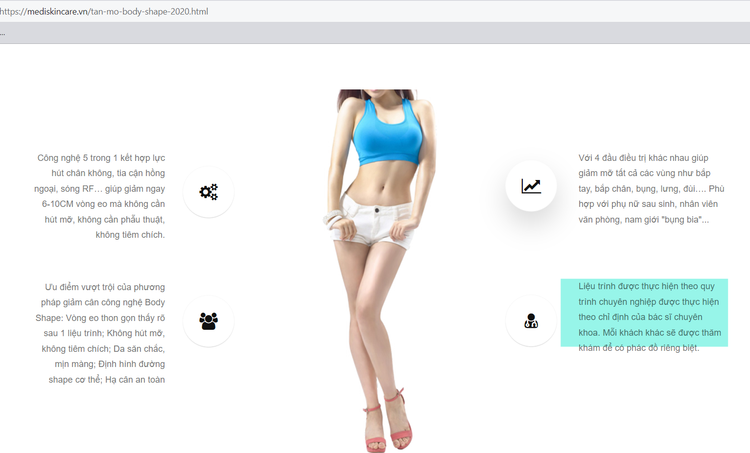Click the text 'hút mỡ, không cần phẫu thuật'
Image resolution: width=750 pixels, height=453 pixels.
pyautogui.click(x=108, y=219)
